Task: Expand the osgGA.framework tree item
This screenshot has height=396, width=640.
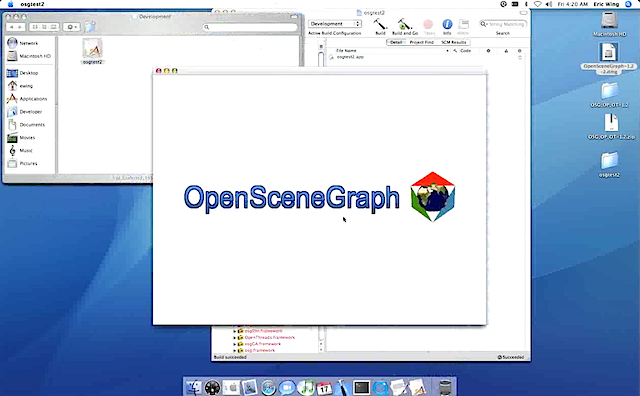Action: [235, 344]
